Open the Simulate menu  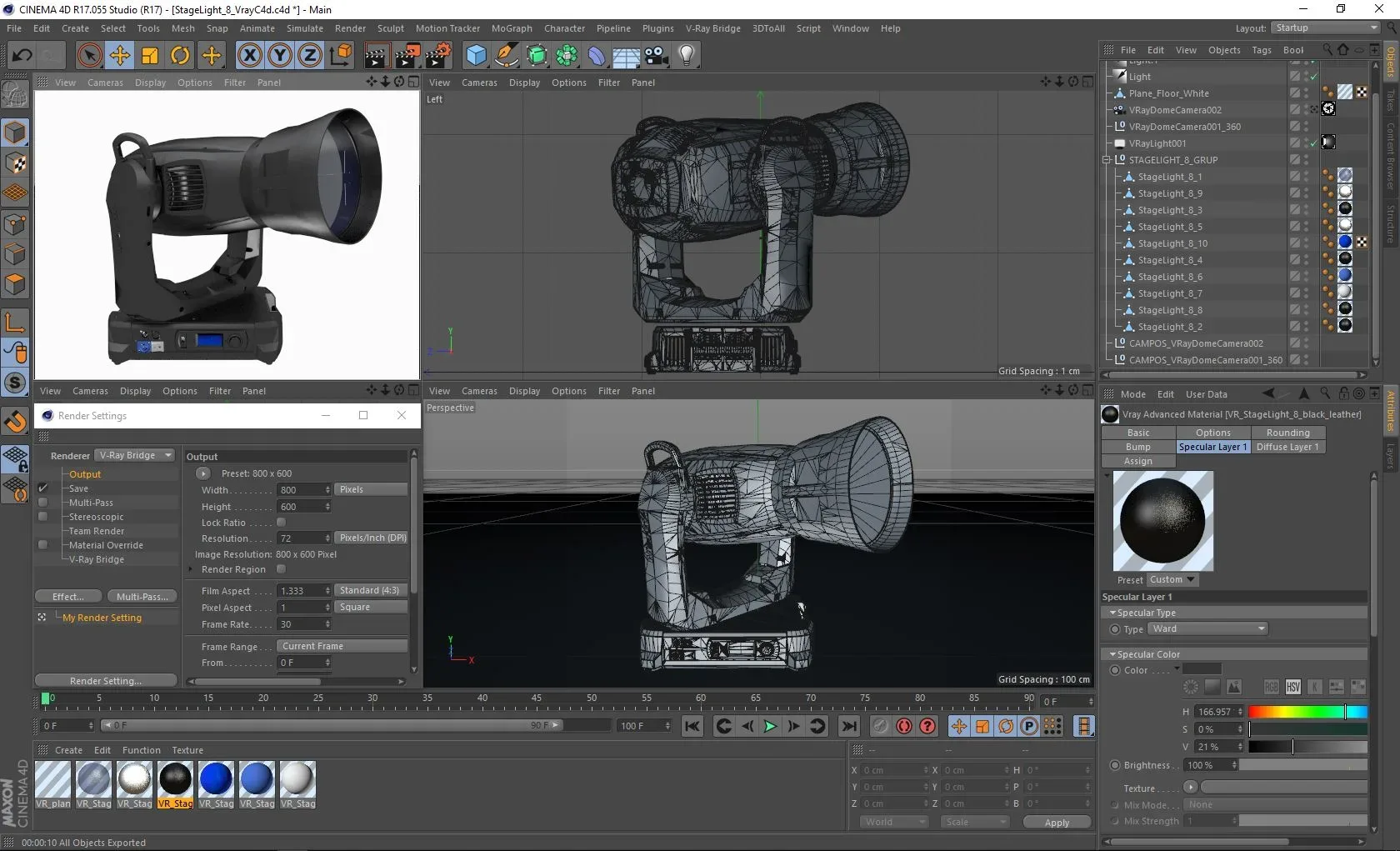pos(305,28)
